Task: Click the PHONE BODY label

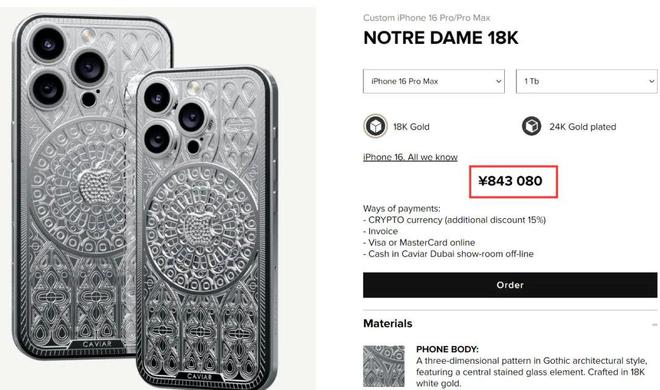Action: (x=447, y=349)
